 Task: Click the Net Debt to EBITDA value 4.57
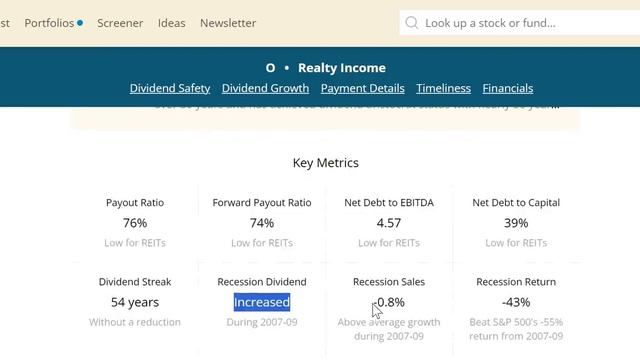[389, 223]
